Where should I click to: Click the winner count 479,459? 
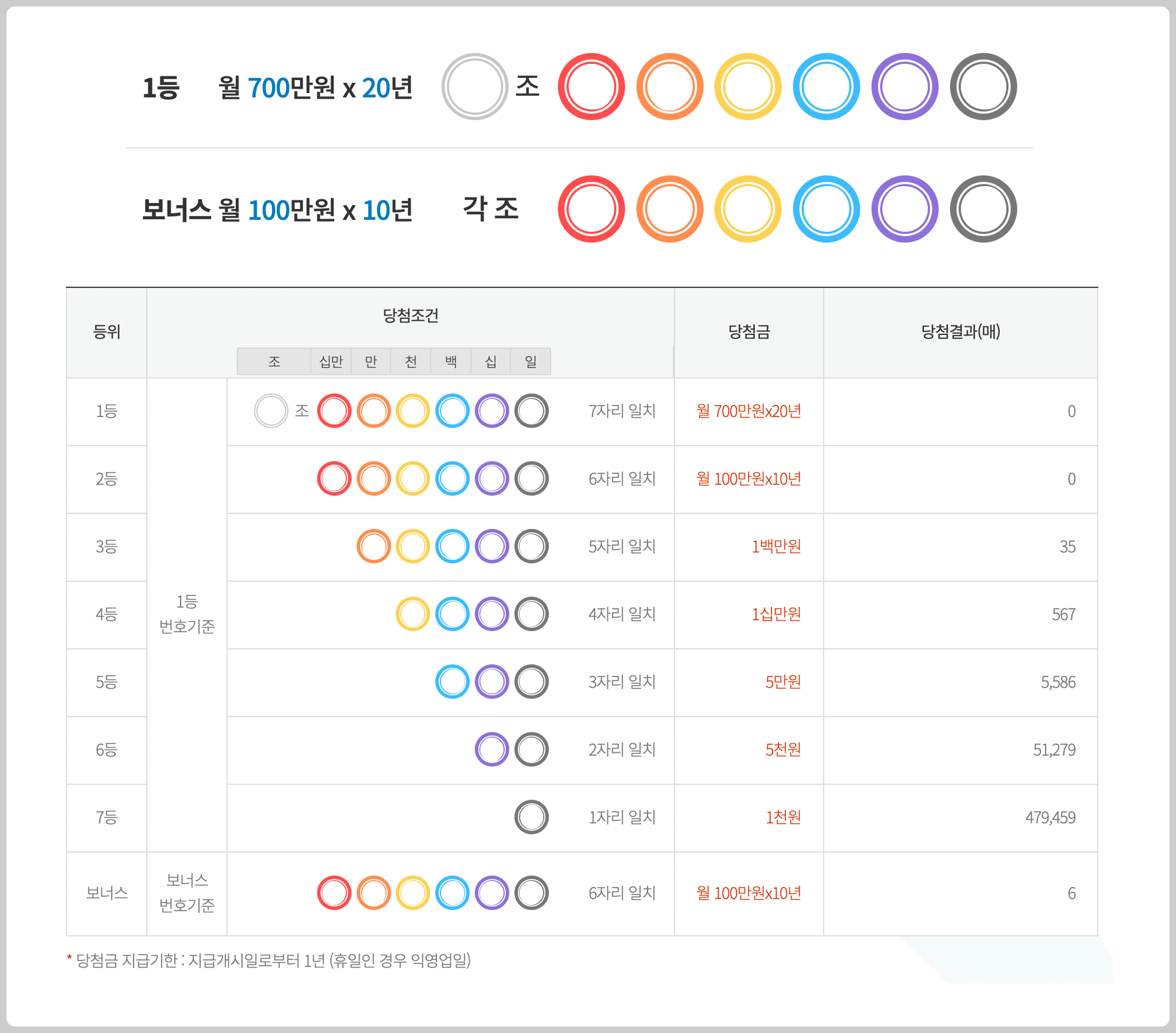[1051, 818]
